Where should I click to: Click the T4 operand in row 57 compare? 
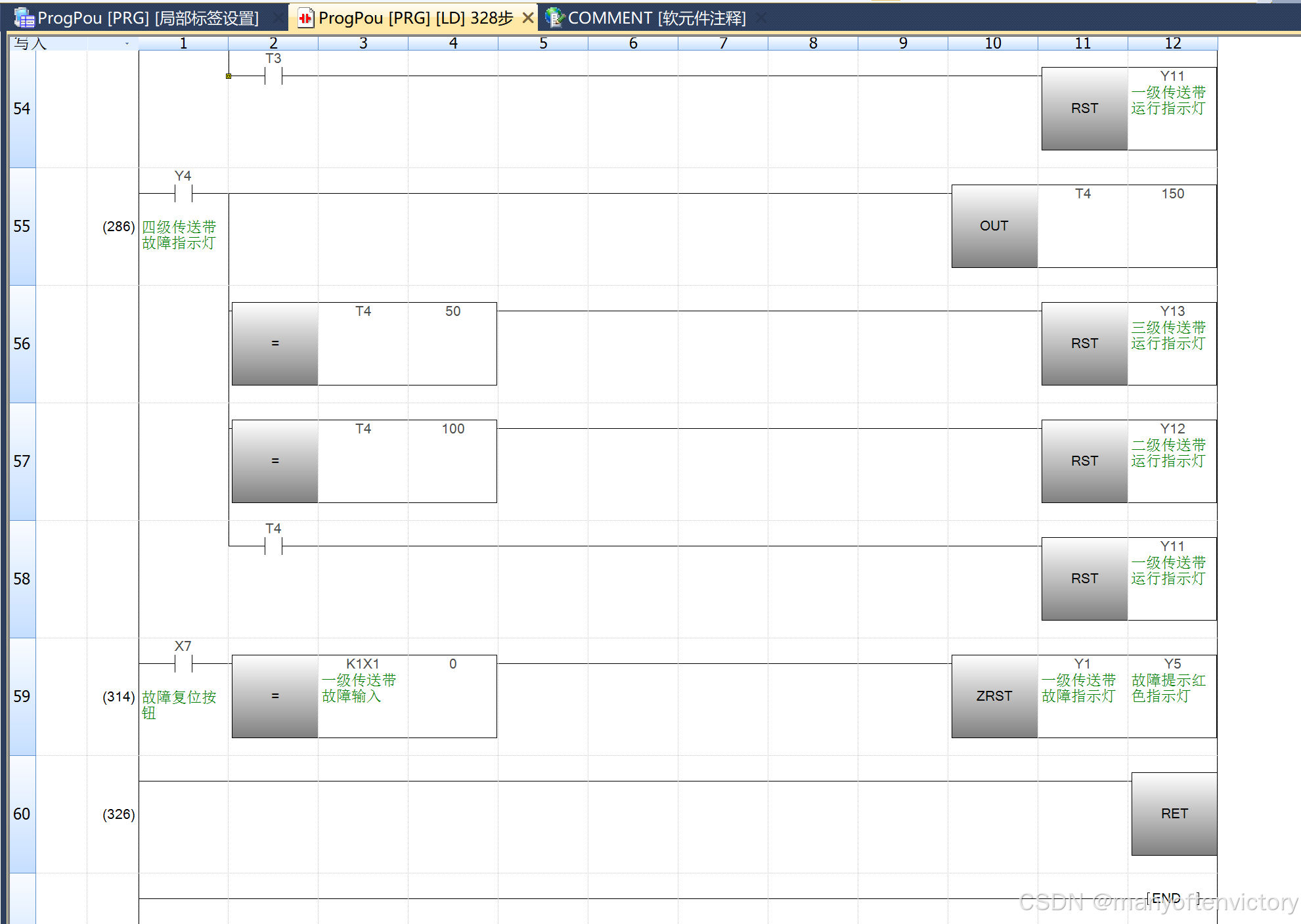[x=363, y=429]
